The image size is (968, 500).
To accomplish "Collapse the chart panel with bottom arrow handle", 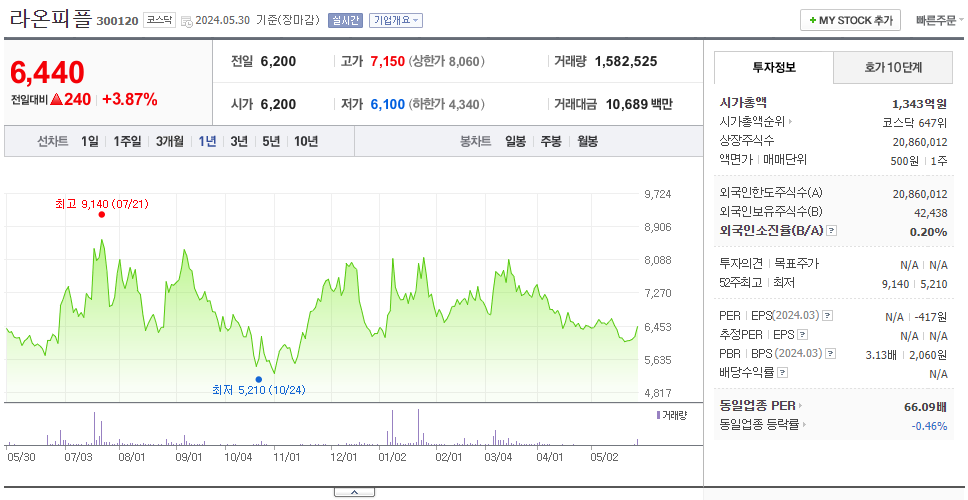I will click(x=354, y=493).
